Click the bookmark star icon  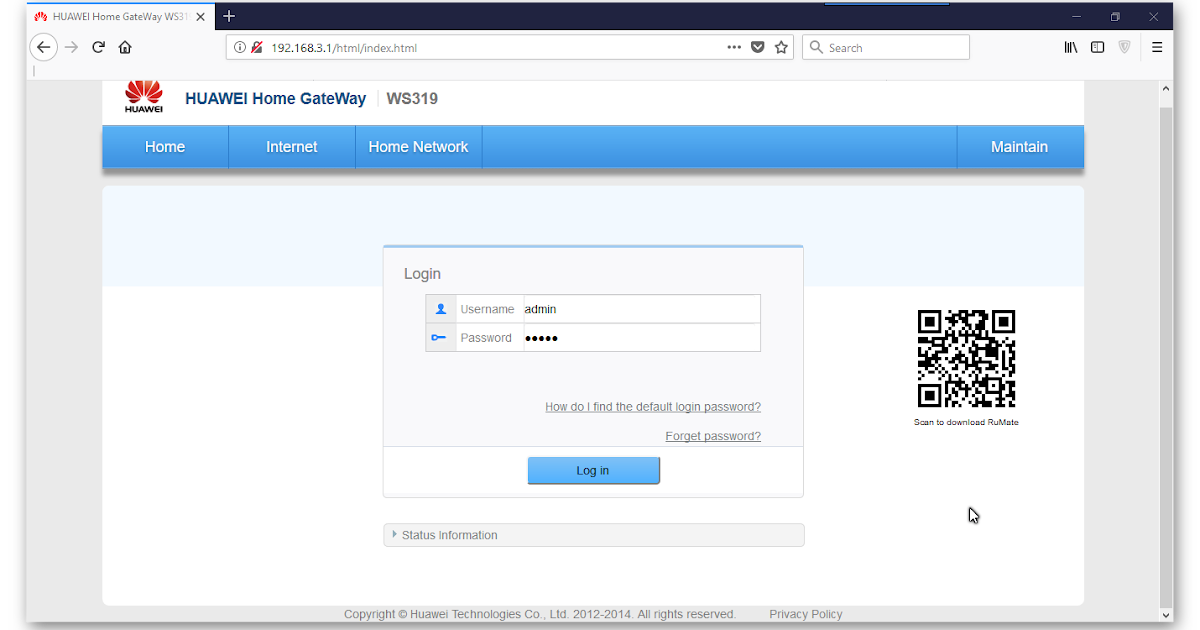[781, 47]
